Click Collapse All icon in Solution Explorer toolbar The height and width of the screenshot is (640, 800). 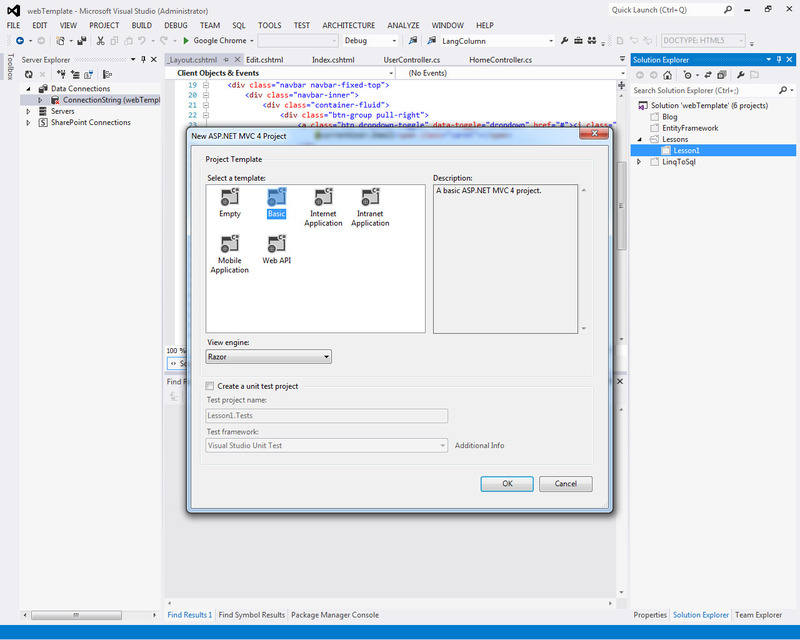(721, 75)
